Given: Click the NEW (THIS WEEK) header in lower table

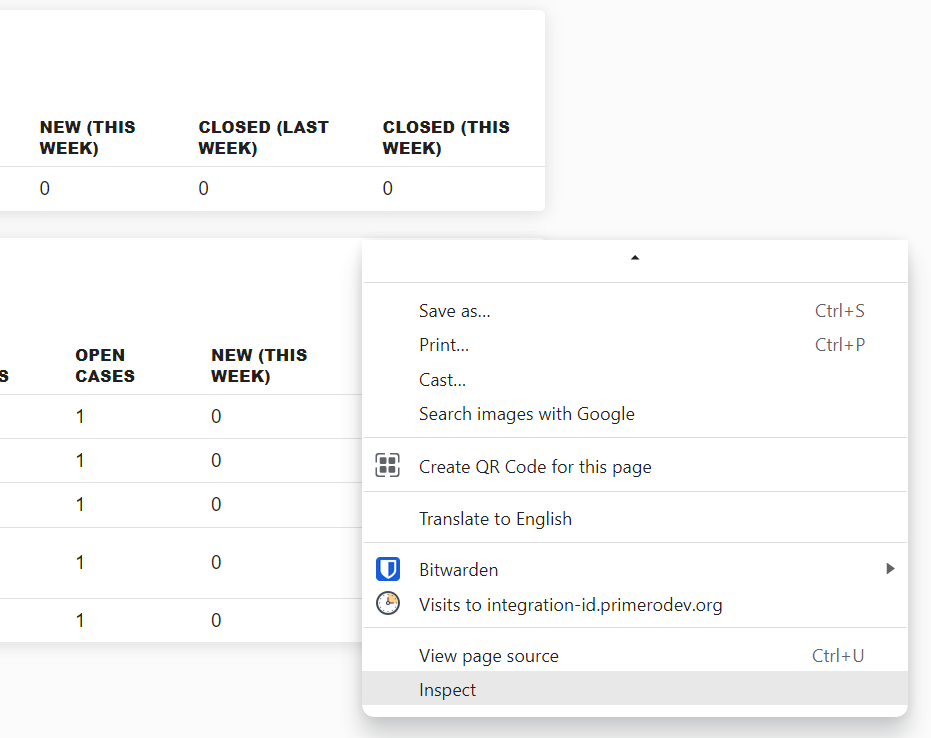Looking at the screenshot, I should pos(259,365).
